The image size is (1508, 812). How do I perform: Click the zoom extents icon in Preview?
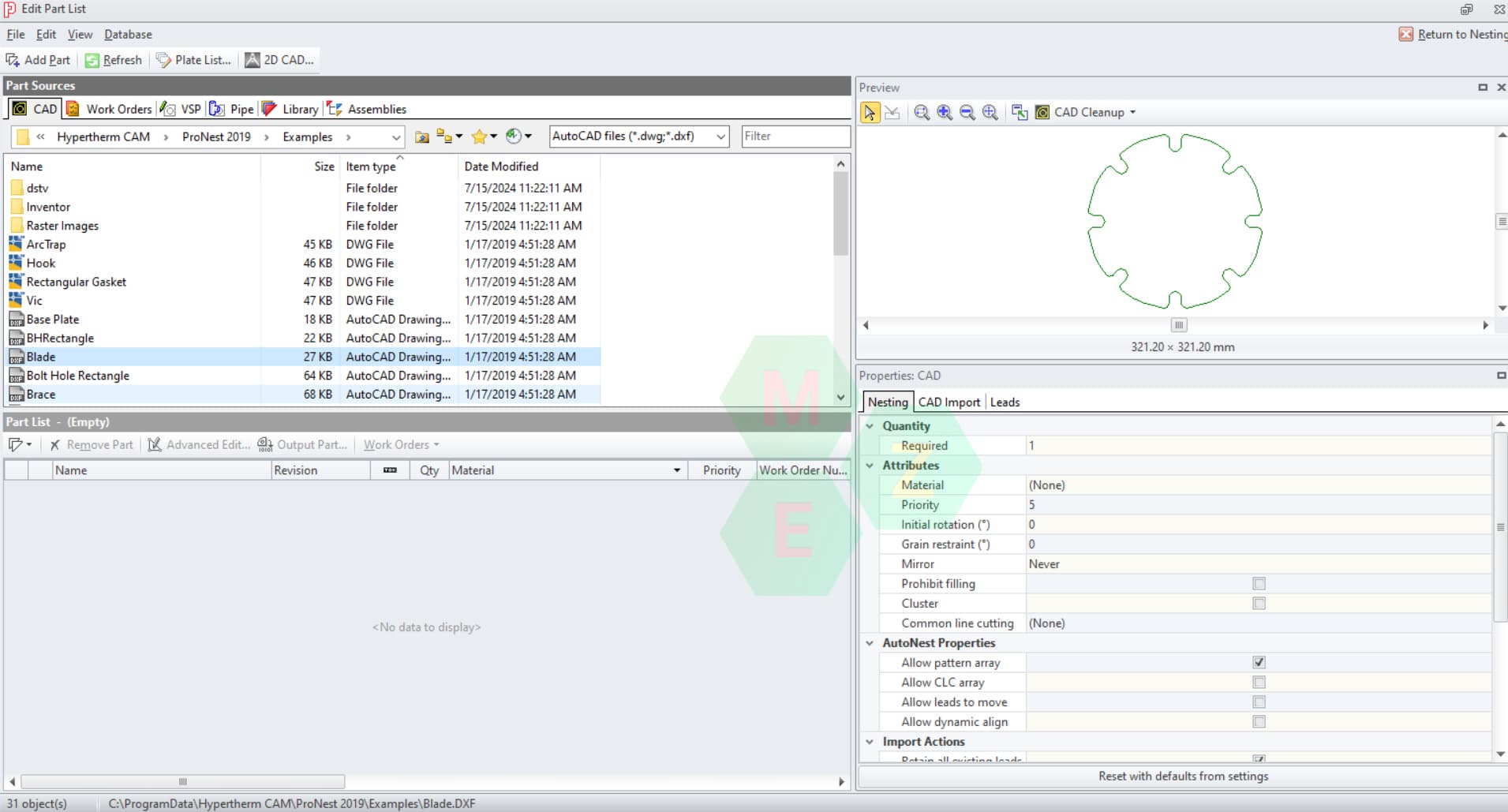990,113
